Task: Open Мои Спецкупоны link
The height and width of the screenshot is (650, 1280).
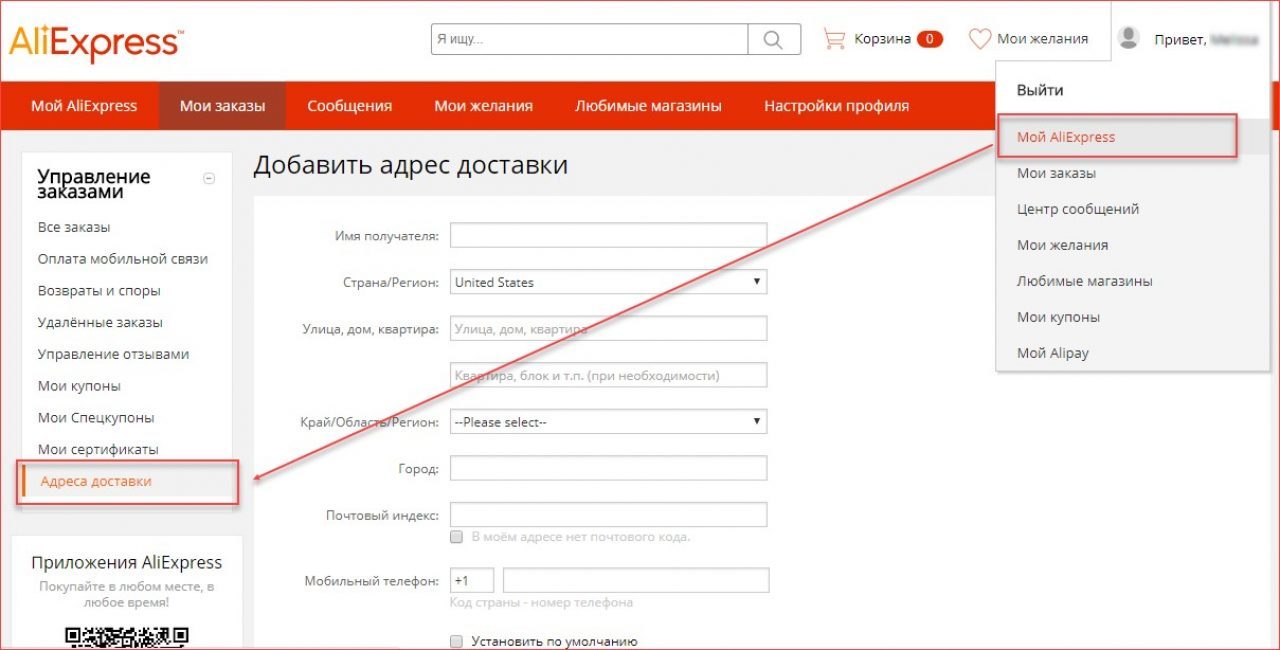Action: coord(96,418)
